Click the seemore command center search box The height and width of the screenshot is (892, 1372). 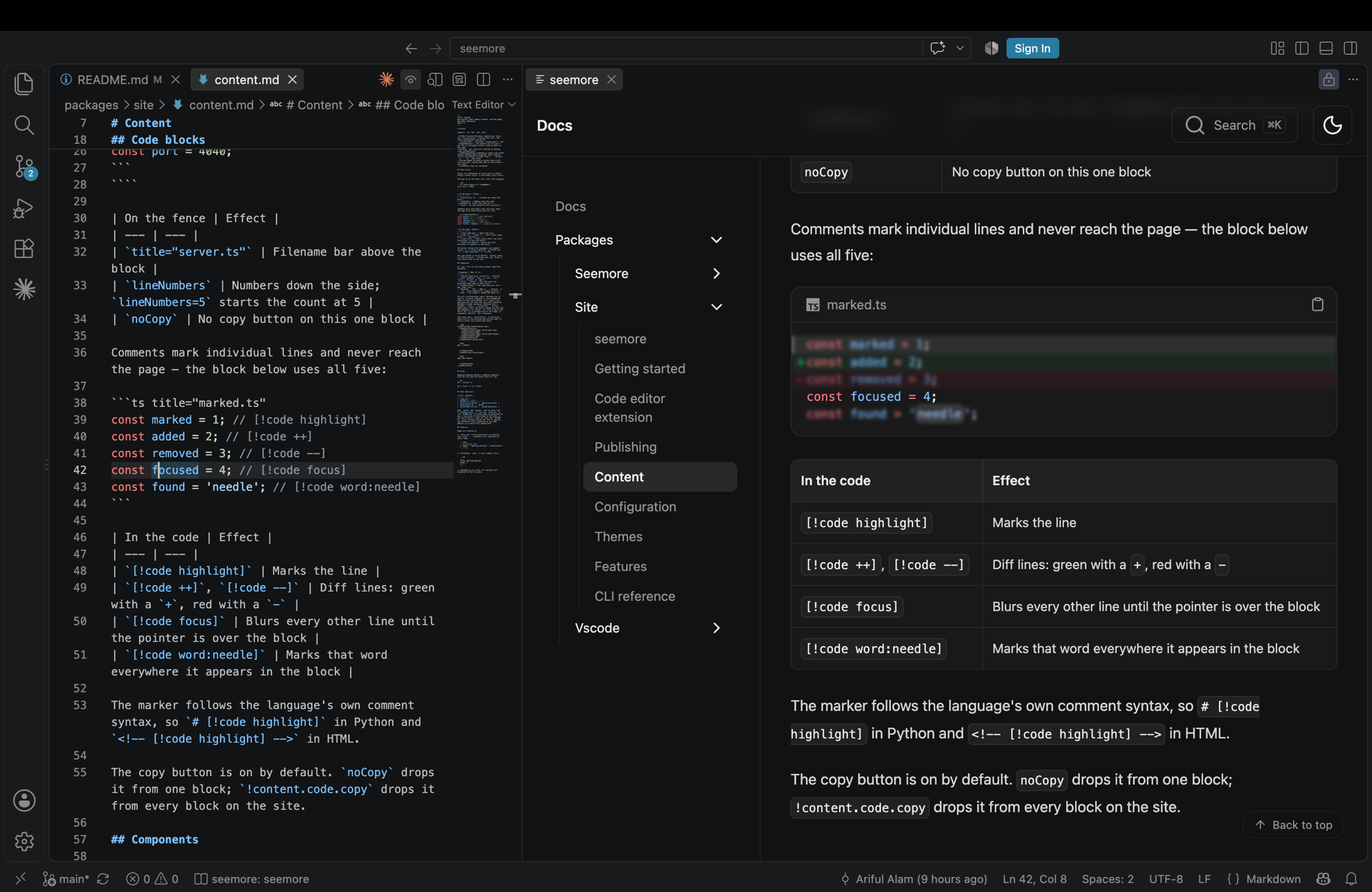coord(686,48)
